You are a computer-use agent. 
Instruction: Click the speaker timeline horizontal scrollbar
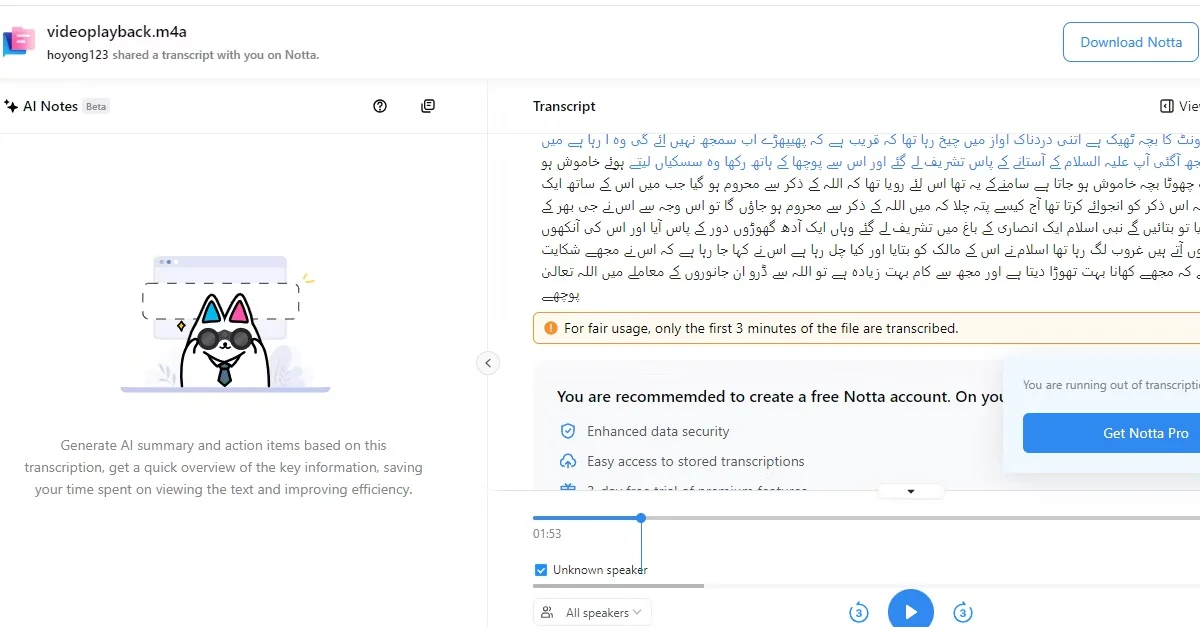click(x=620, y=586)
